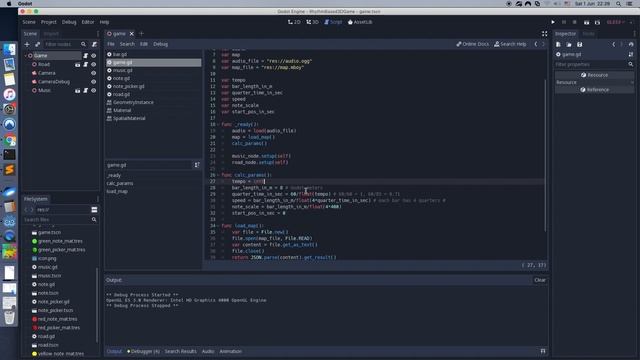The width and height of the screenshot is (640, 360).
Task: Save resource icon in Inspector
Action: click(x=579, y=44)
